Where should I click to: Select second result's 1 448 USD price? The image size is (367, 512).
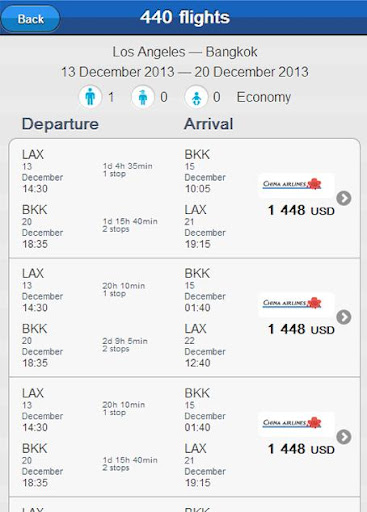(x=301, y=329)
